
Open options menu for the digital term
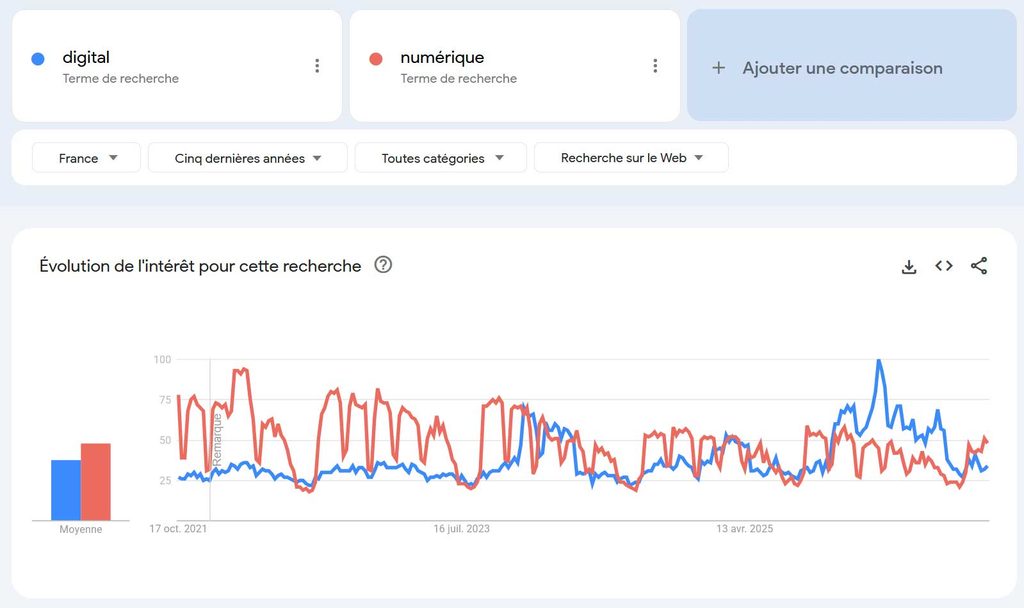[317, 65]
